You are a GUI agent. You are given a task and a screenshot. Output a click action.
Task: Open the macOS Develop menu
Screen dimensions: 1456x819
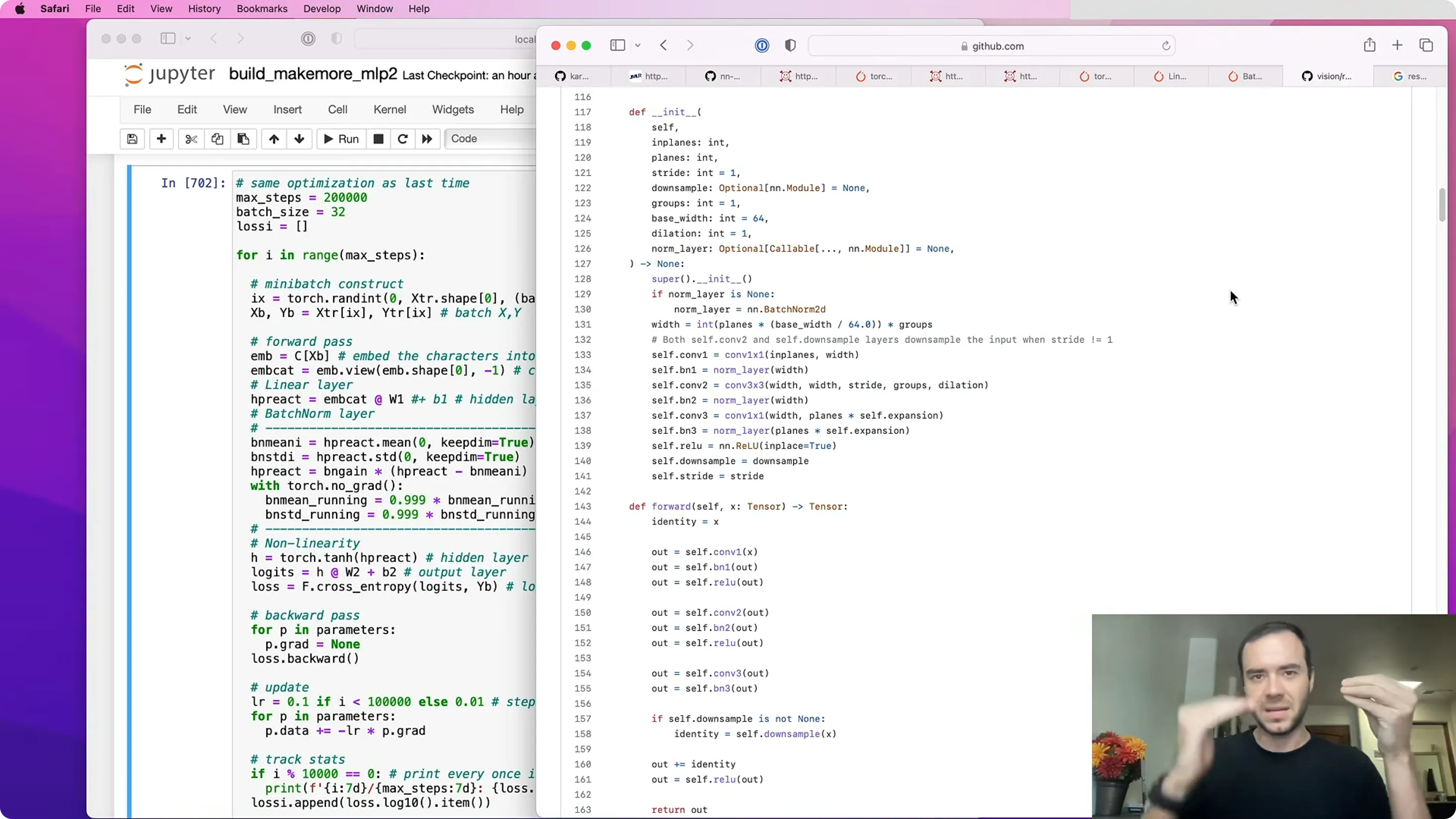coord(321,8)
